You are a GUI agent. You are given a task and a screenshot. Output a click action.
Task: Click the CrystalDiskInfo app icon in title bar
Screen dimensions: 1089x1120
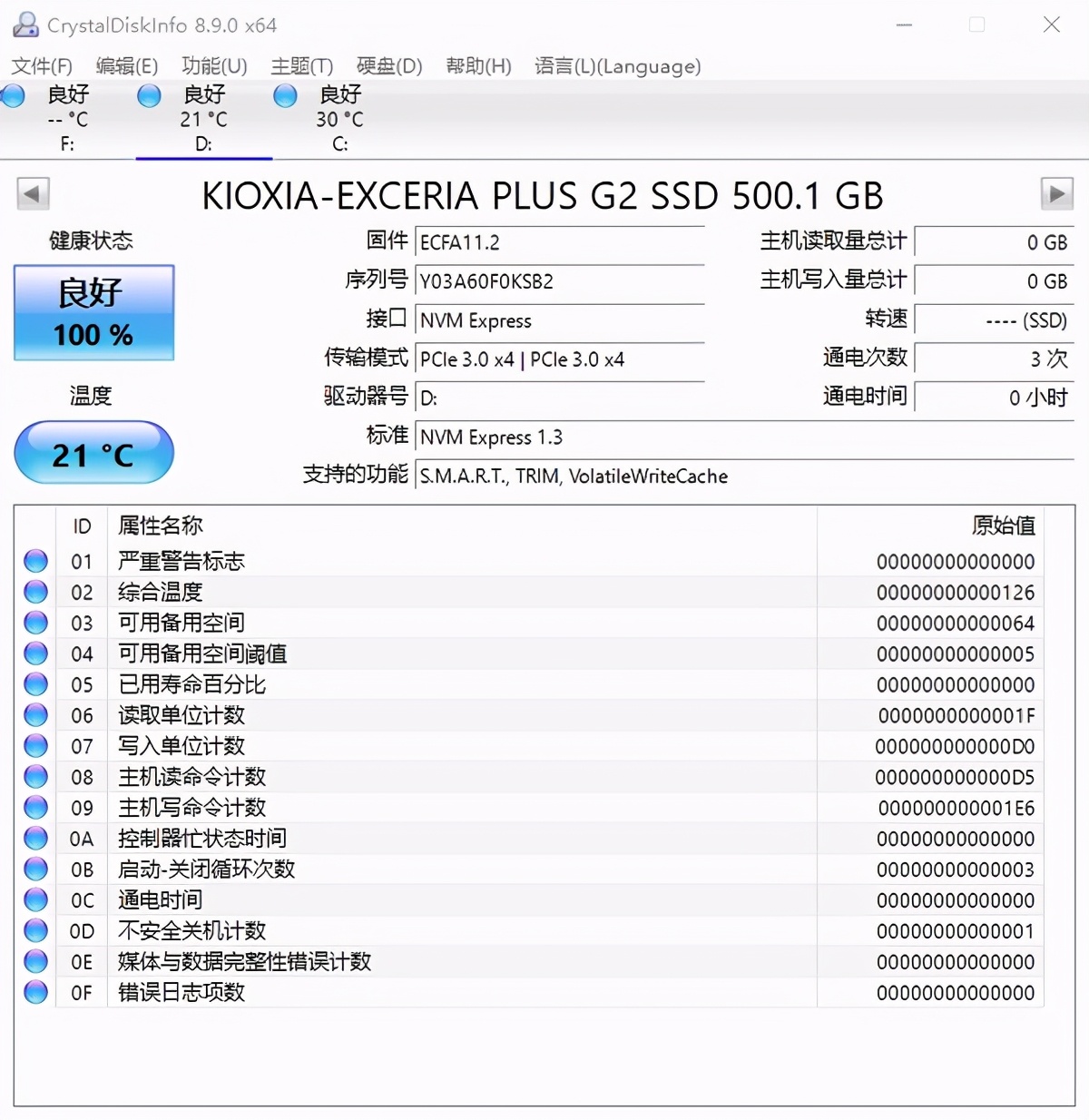pyautogui.click(x=25, y=25)
